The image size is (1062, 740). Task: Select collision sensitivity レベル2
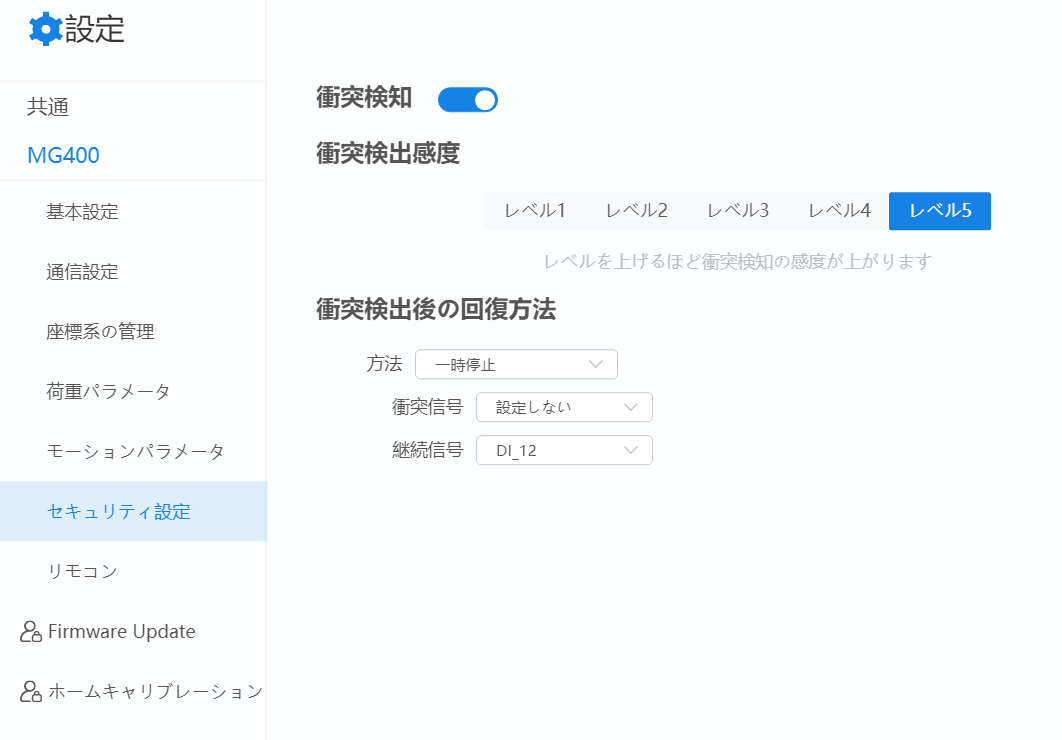coord(636,211)
